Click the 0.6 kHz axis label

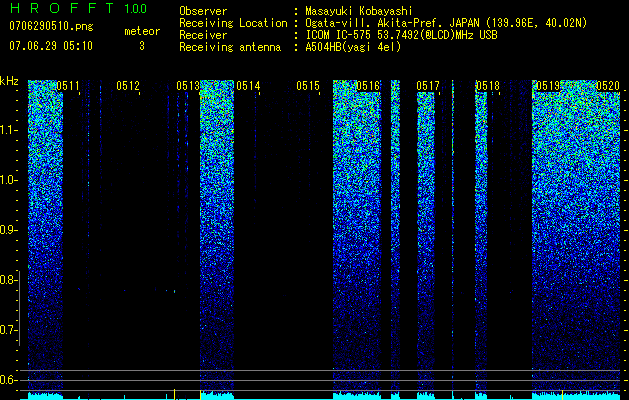(x=8, y=380)
